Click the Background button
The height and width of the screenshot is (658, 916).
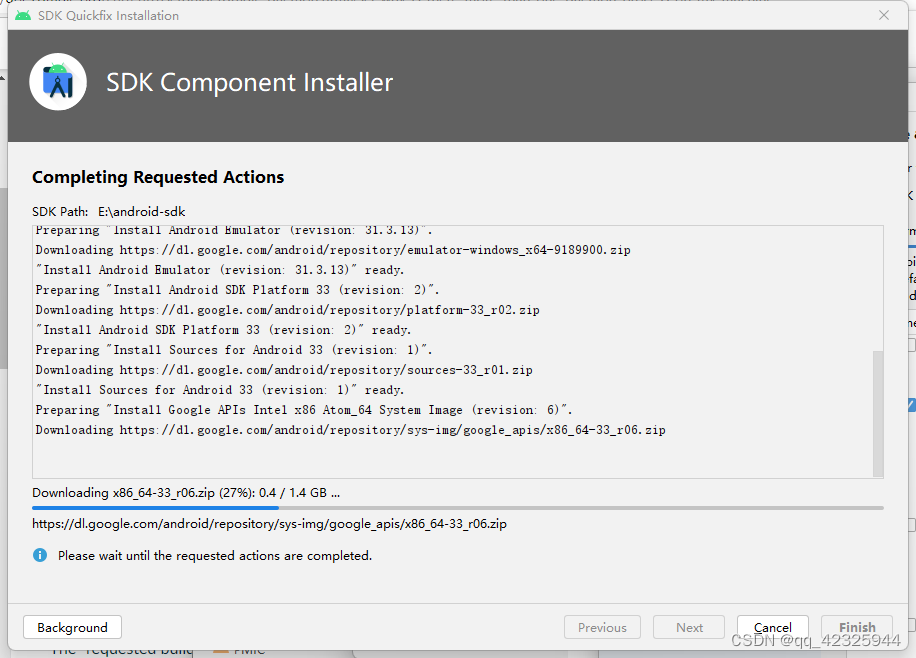pyautogui.click(x=72, y=627)
